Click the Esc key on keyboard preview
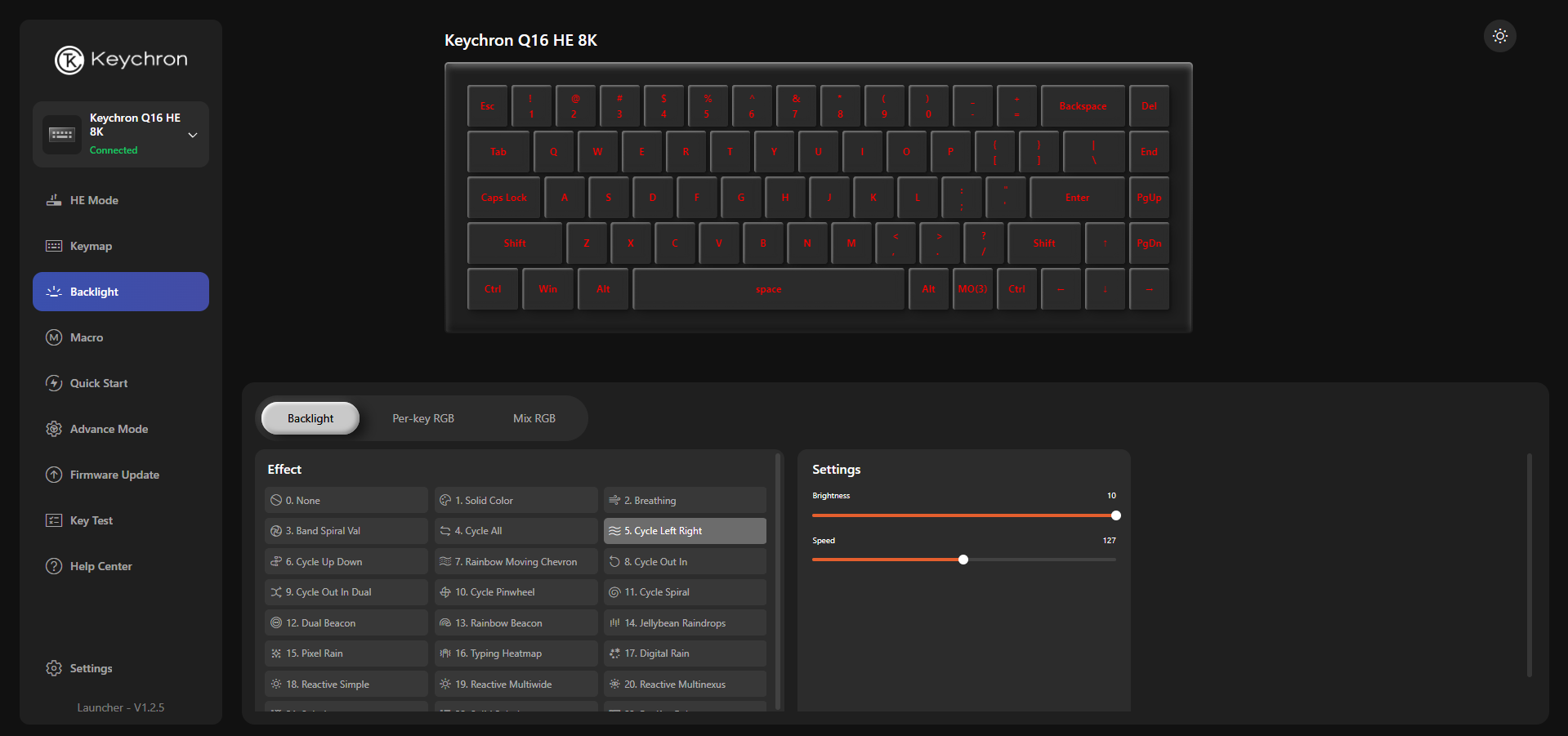The image size is (1568, 736). tap(487, 106)
